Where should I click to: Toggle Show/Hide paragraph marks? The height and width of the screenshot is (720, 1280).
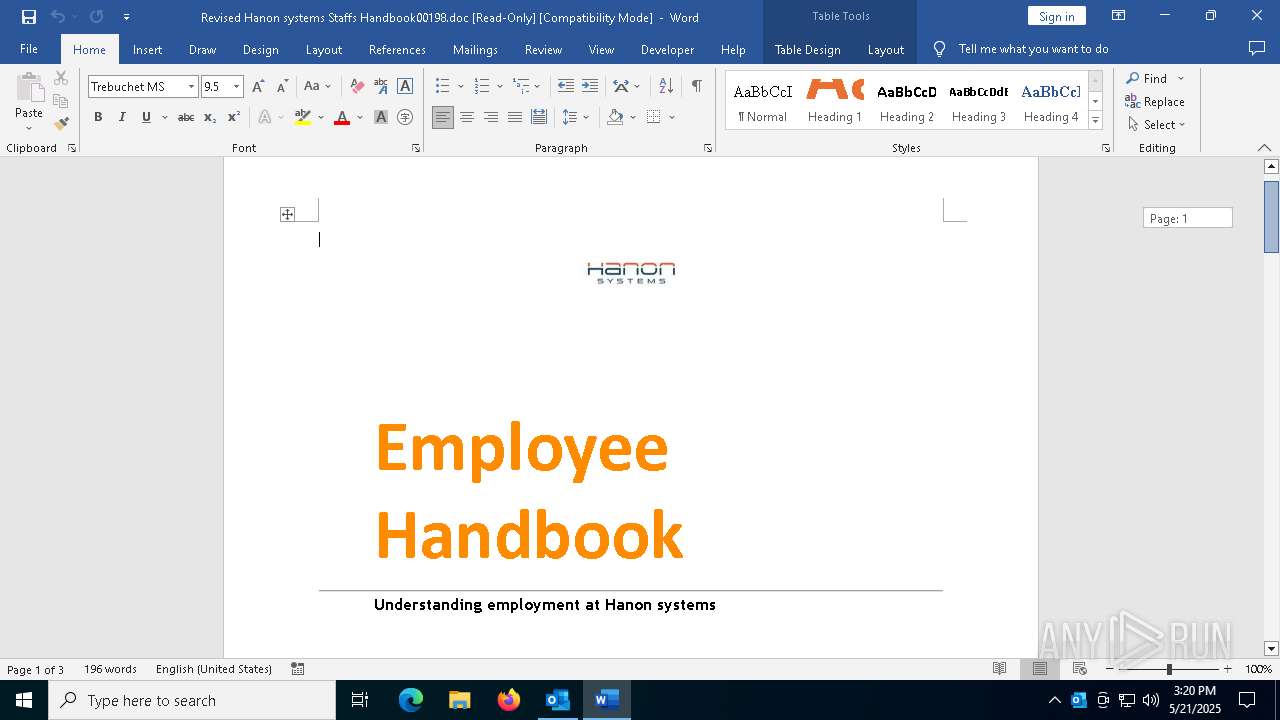click(x=696, y=87)
